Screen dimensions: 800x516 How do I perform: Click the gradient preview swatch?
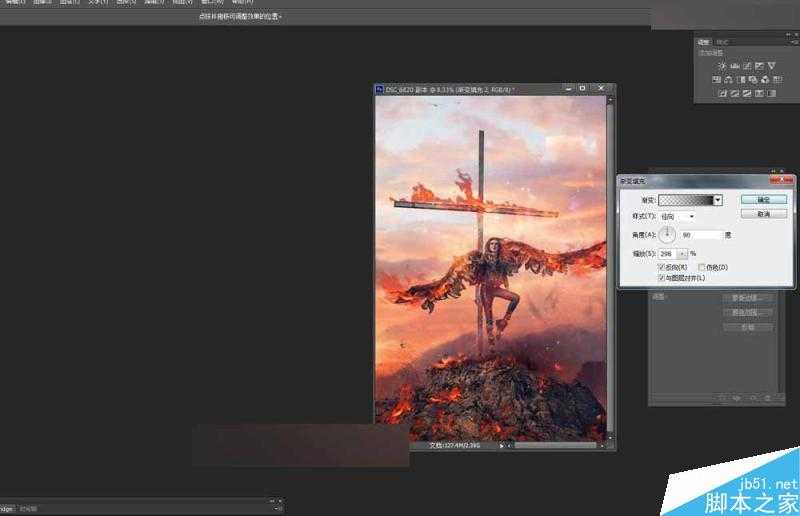coord(685,200)
